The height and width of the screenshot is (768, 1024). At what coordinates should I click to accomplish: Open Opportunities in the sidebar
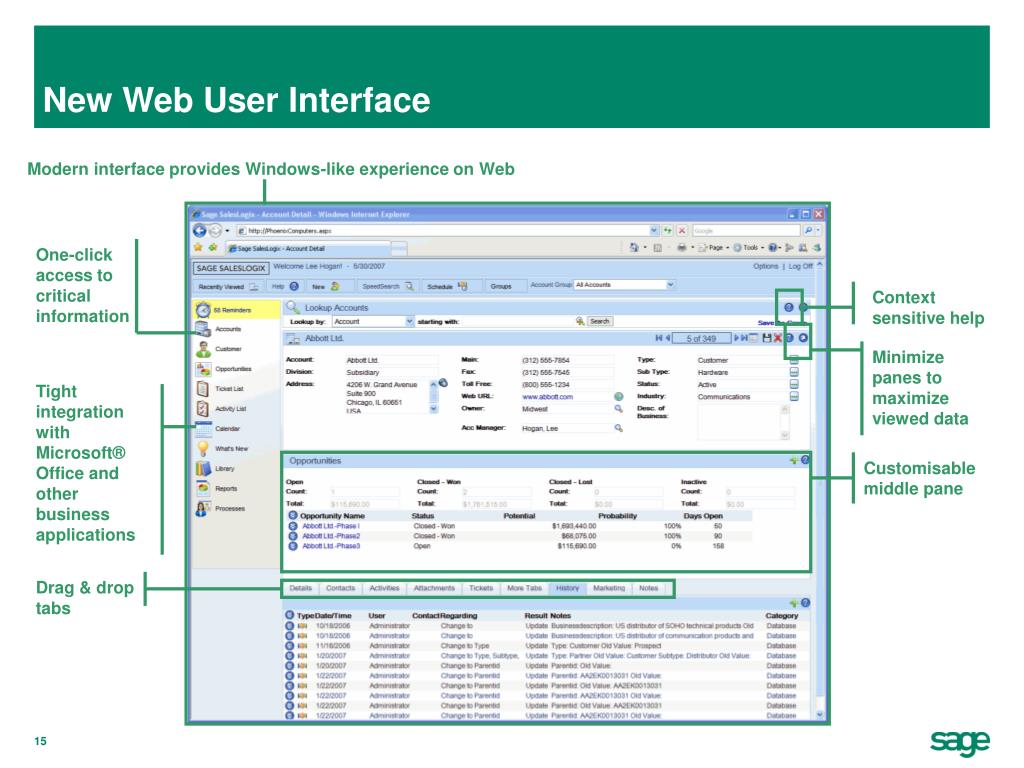(x=223, y=369)
